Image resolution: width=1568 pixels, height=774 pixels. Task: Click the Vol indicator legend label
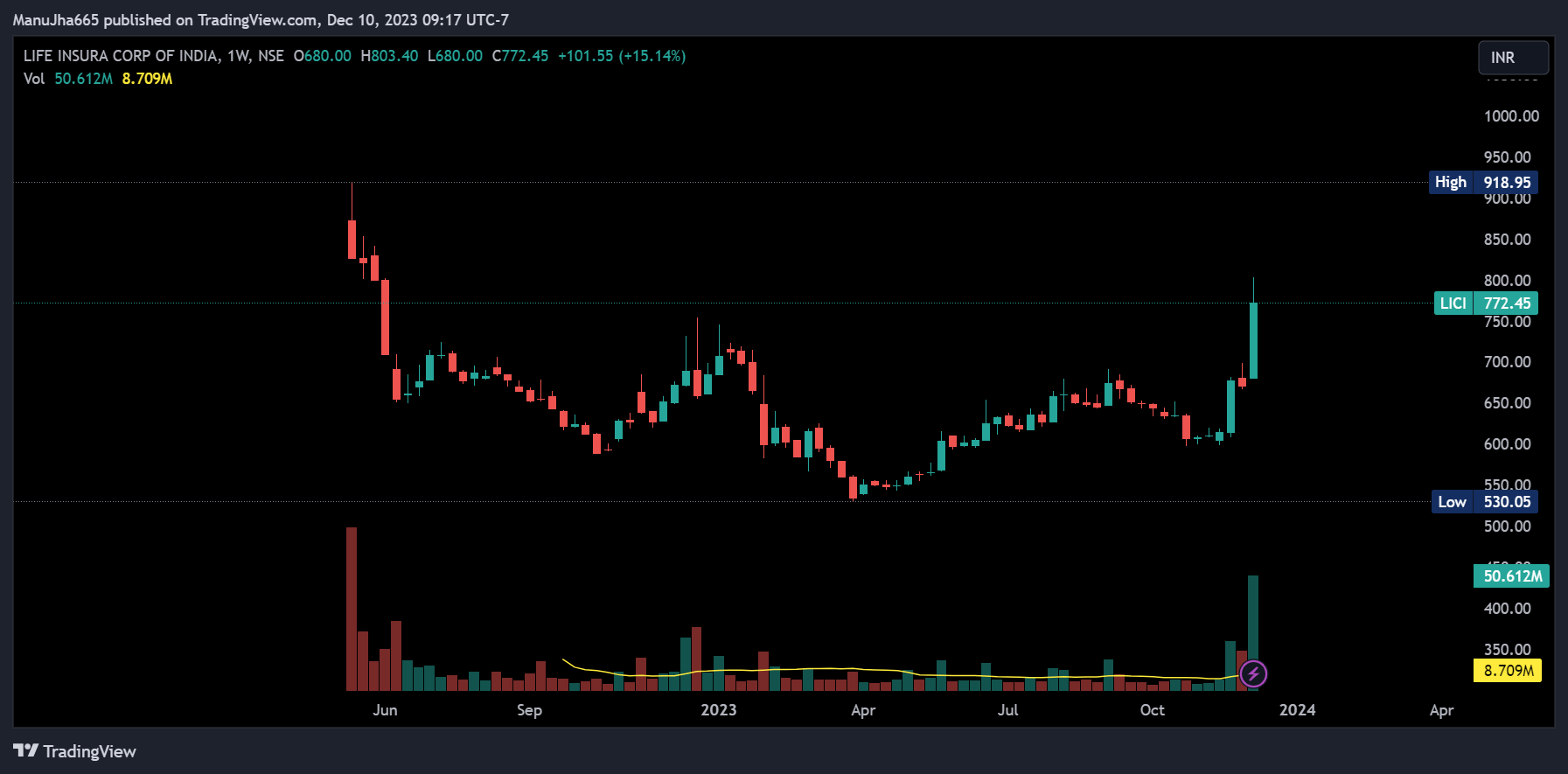(34, 79)
